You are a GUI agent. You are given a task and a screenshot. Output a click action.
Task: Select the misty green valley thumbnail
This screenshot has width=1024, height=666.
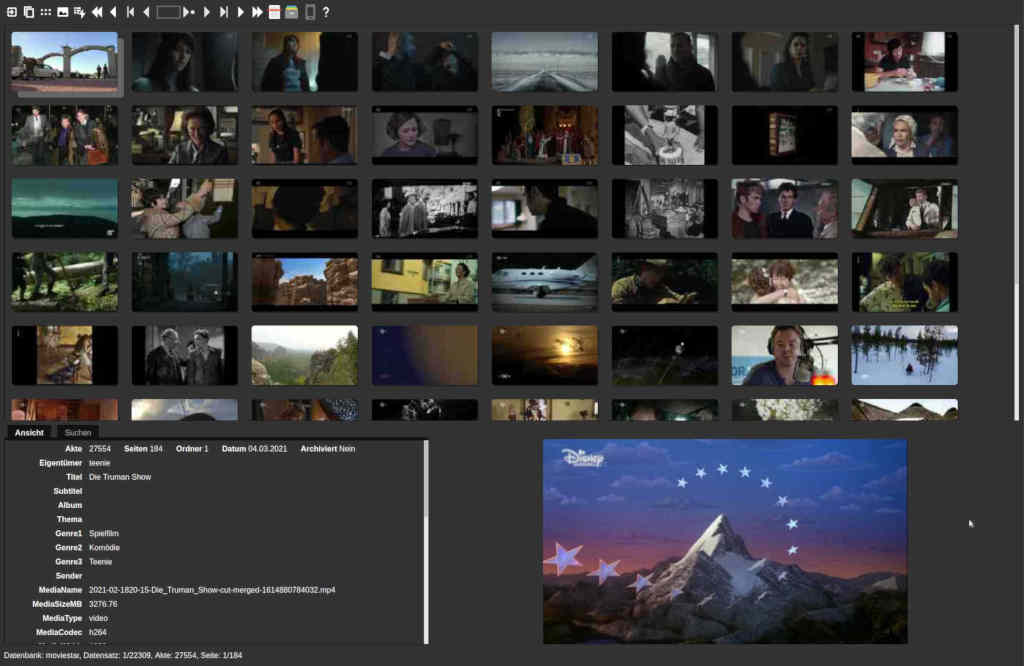point(304,355)
